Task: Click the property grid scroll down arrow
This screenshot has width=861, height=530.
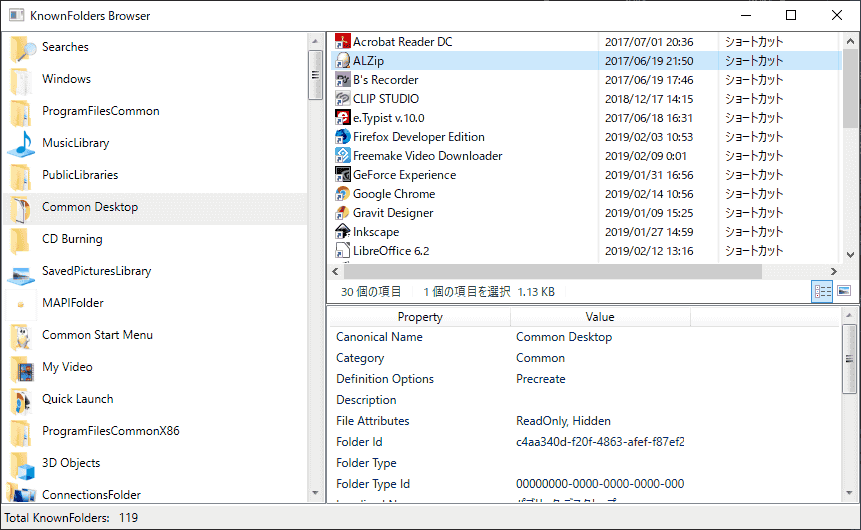Action: click(849, 493)
